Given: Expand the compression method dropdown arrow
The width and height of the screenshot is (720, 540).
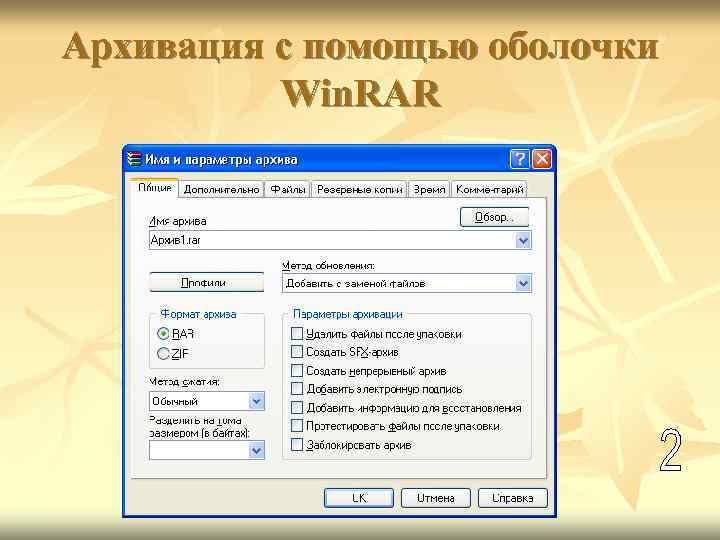Looking at the screenshot, I should [x=257, y=401].
